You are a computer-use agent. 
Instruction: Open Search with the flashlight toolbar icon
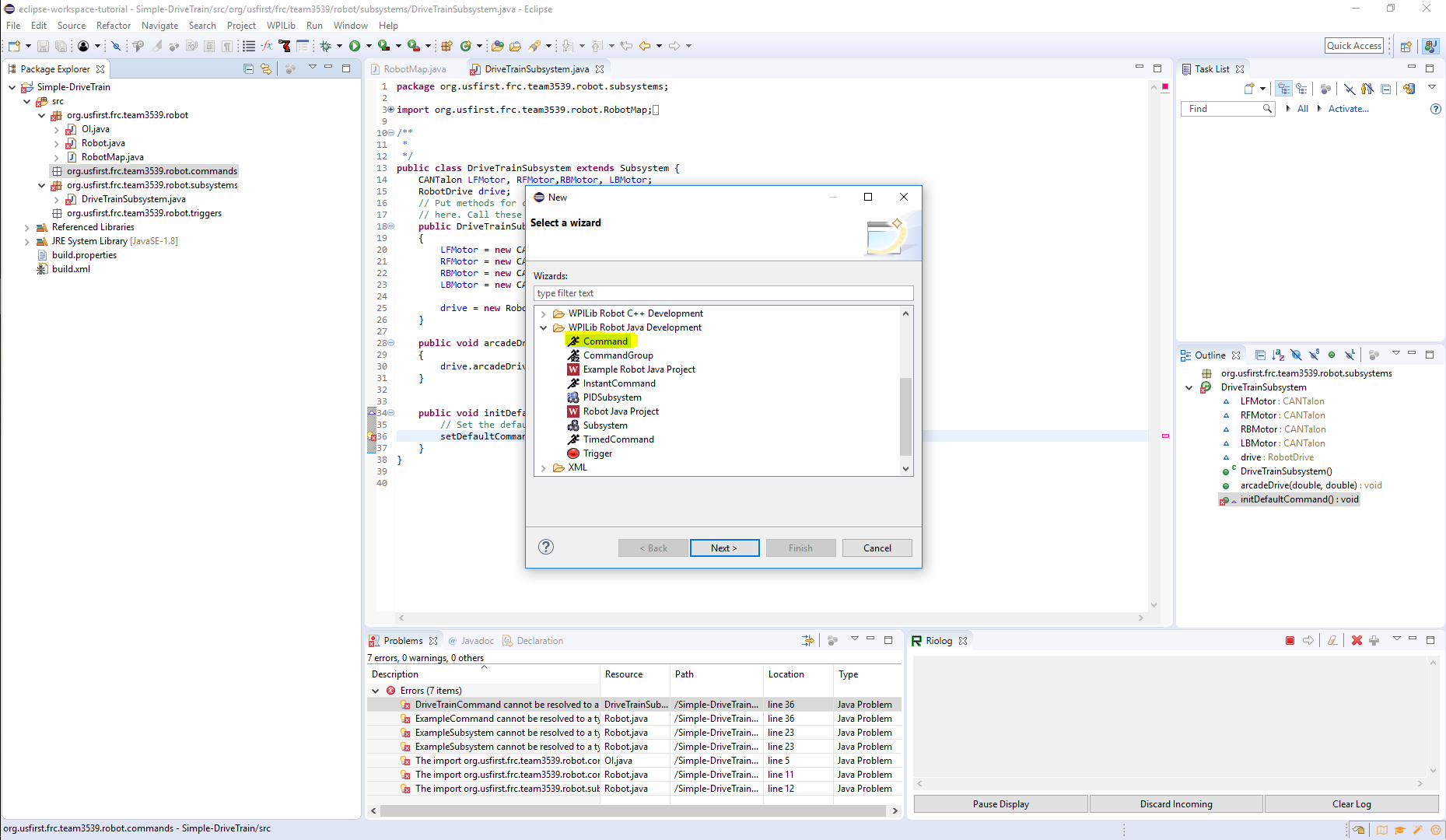(536, 46)
